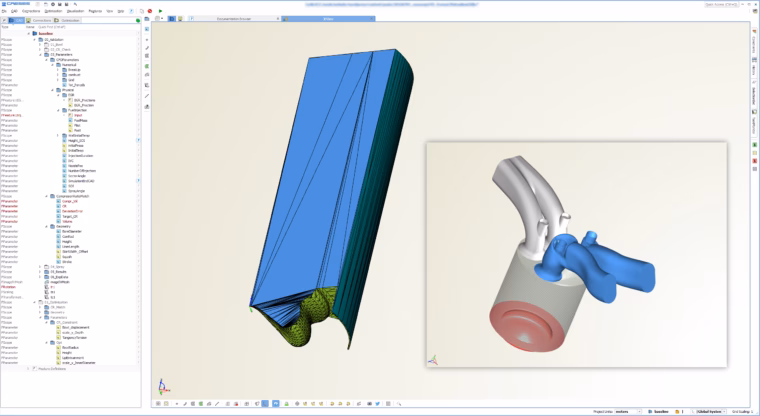
Task: Open the Project Units meters dropdown
Action: tap(628, 411)
